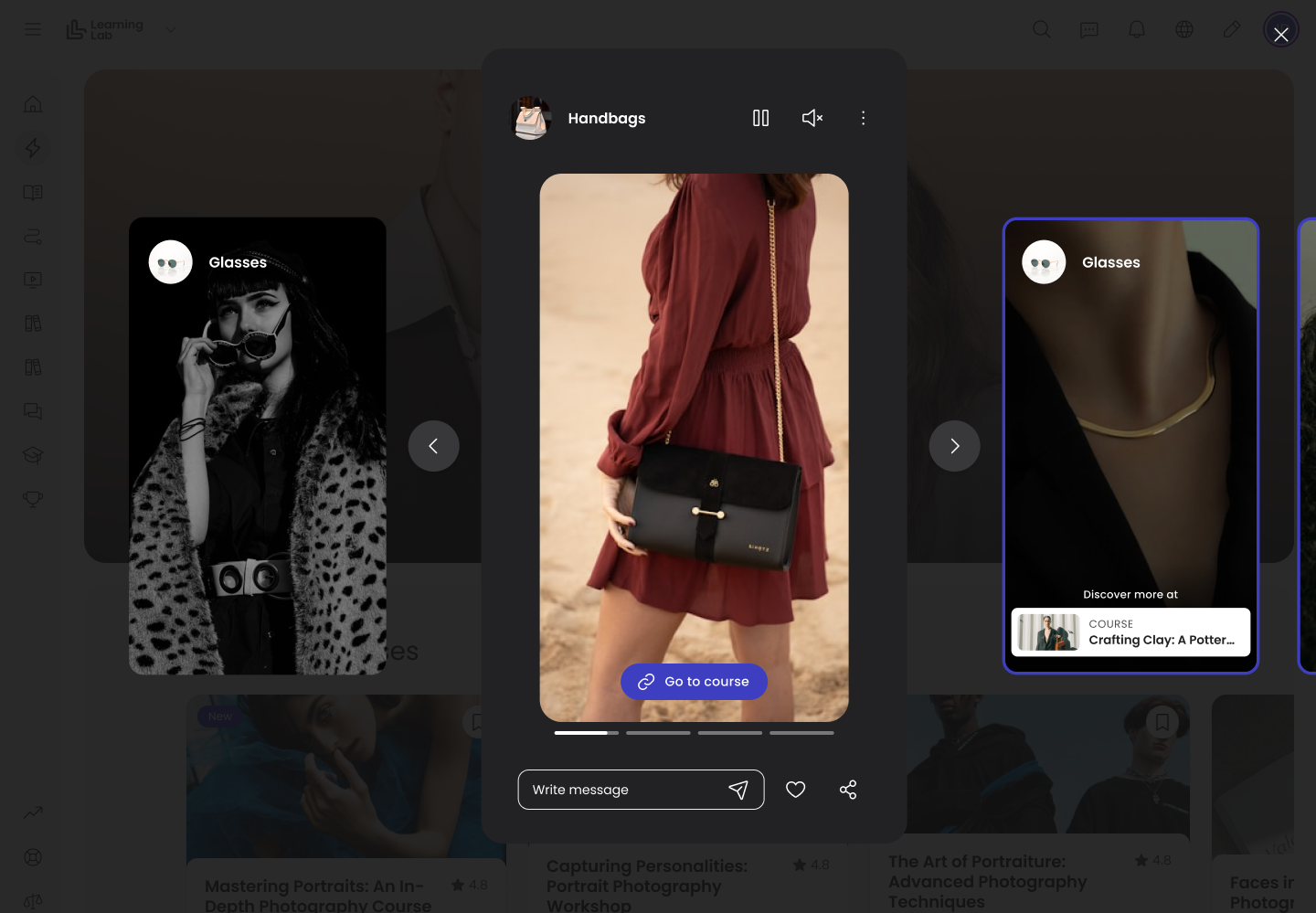Open the trending analytics arrow sidebar icon
Screen dimensions: 1316x913
pos(33,812)
